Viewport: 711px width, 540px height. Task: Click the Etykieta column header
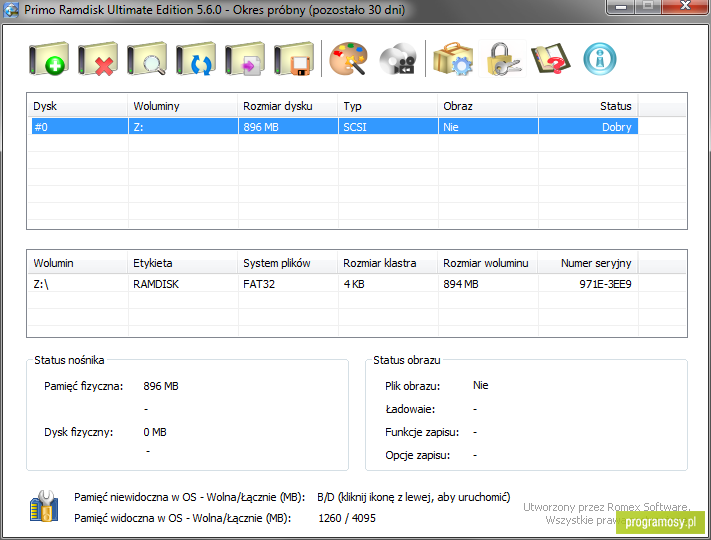click(x=183, y=263)
